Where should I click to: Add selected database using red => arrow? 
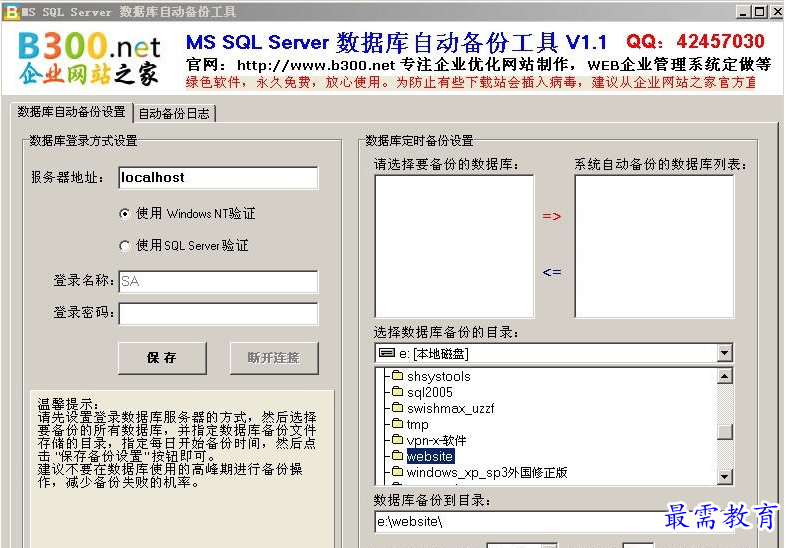pos(551,216)
